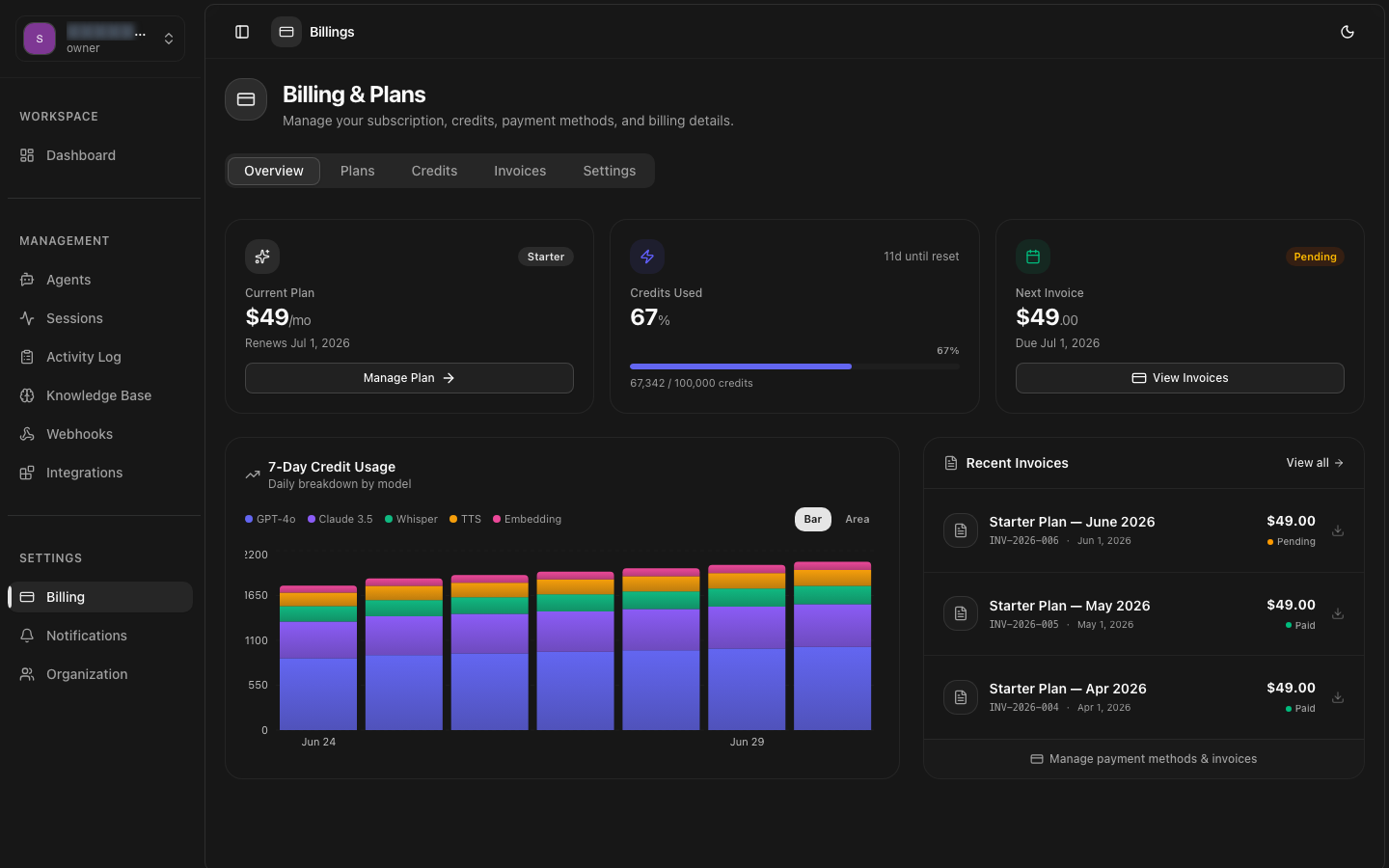Switch to the Settings tab
The height and width of the screenshot is (868, 1389).
tap(610, 171)
